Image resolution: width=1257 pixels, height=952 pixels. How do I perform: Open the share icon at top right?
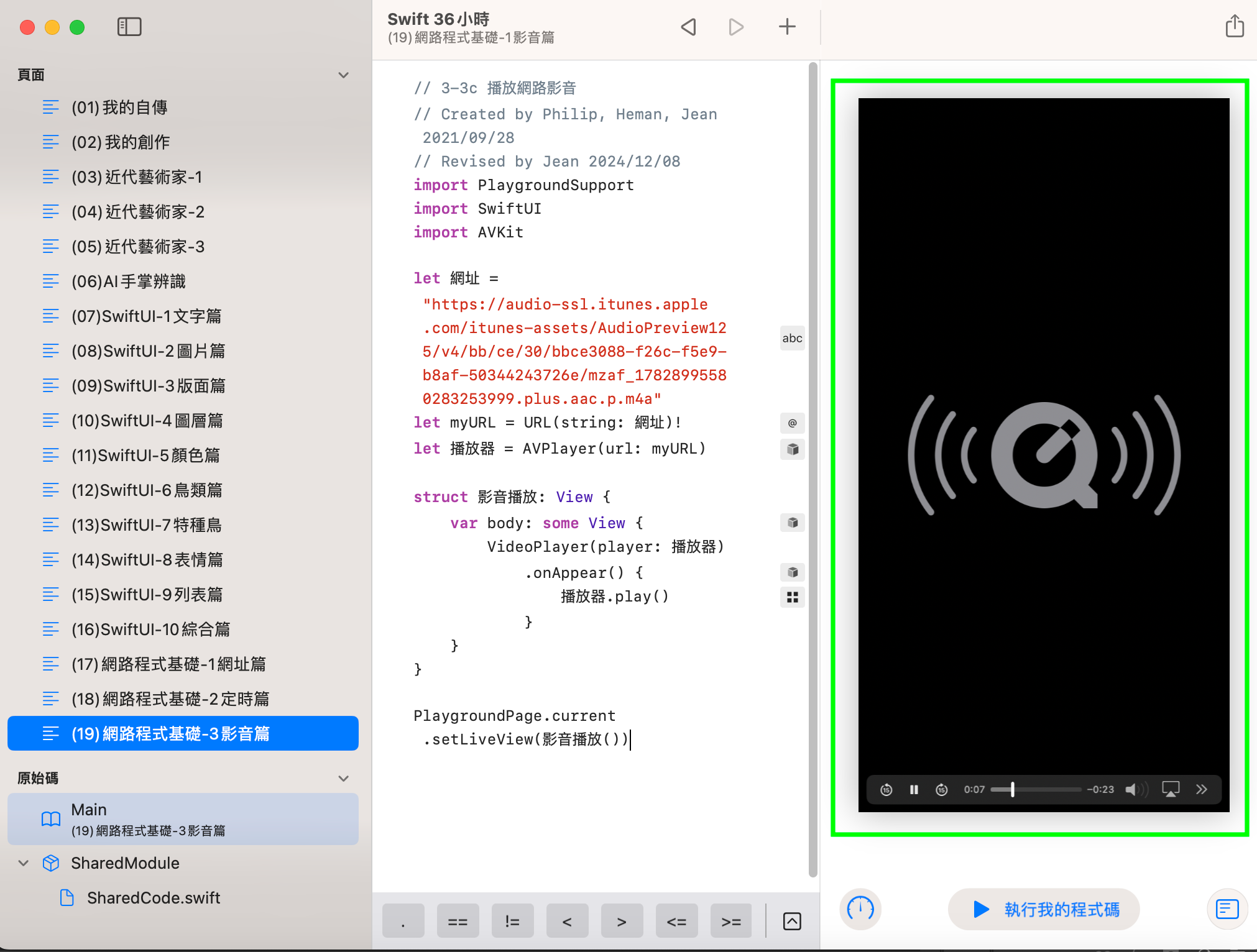[1234, 27]
